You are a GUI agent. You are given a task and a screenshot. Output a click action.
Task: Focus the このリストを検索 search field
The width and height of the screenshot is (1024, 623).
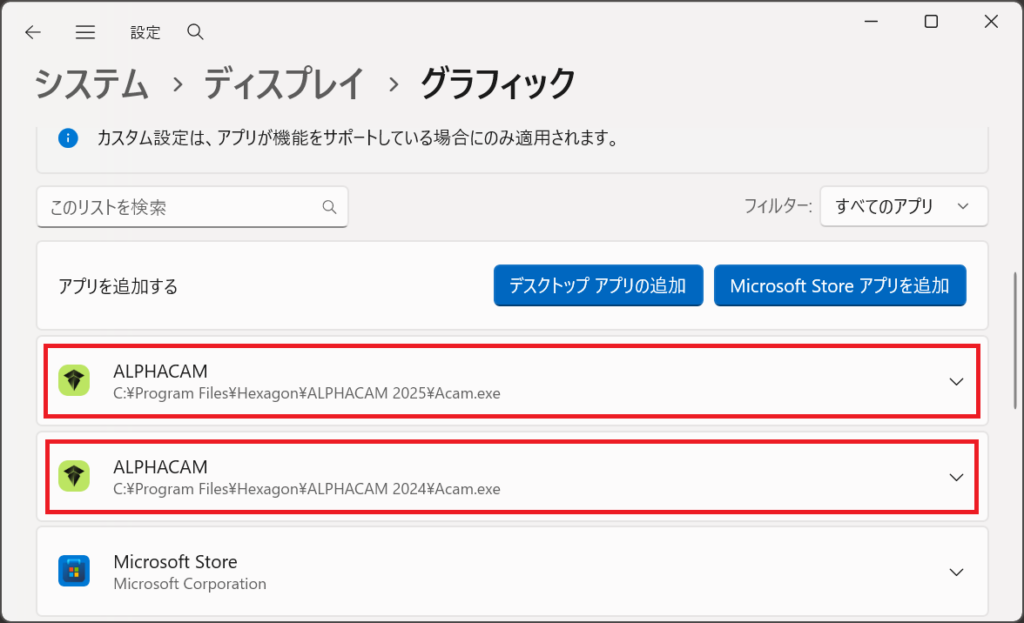point(180,207)
